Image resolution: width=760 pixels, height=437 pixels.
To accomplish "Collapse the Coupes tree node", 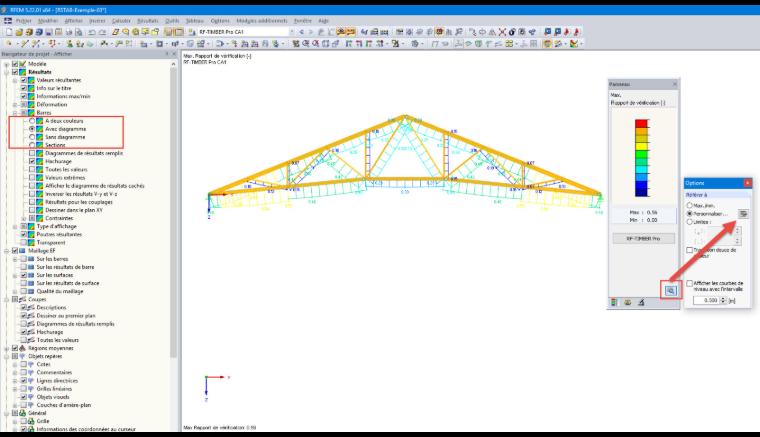I will [6, 299].
